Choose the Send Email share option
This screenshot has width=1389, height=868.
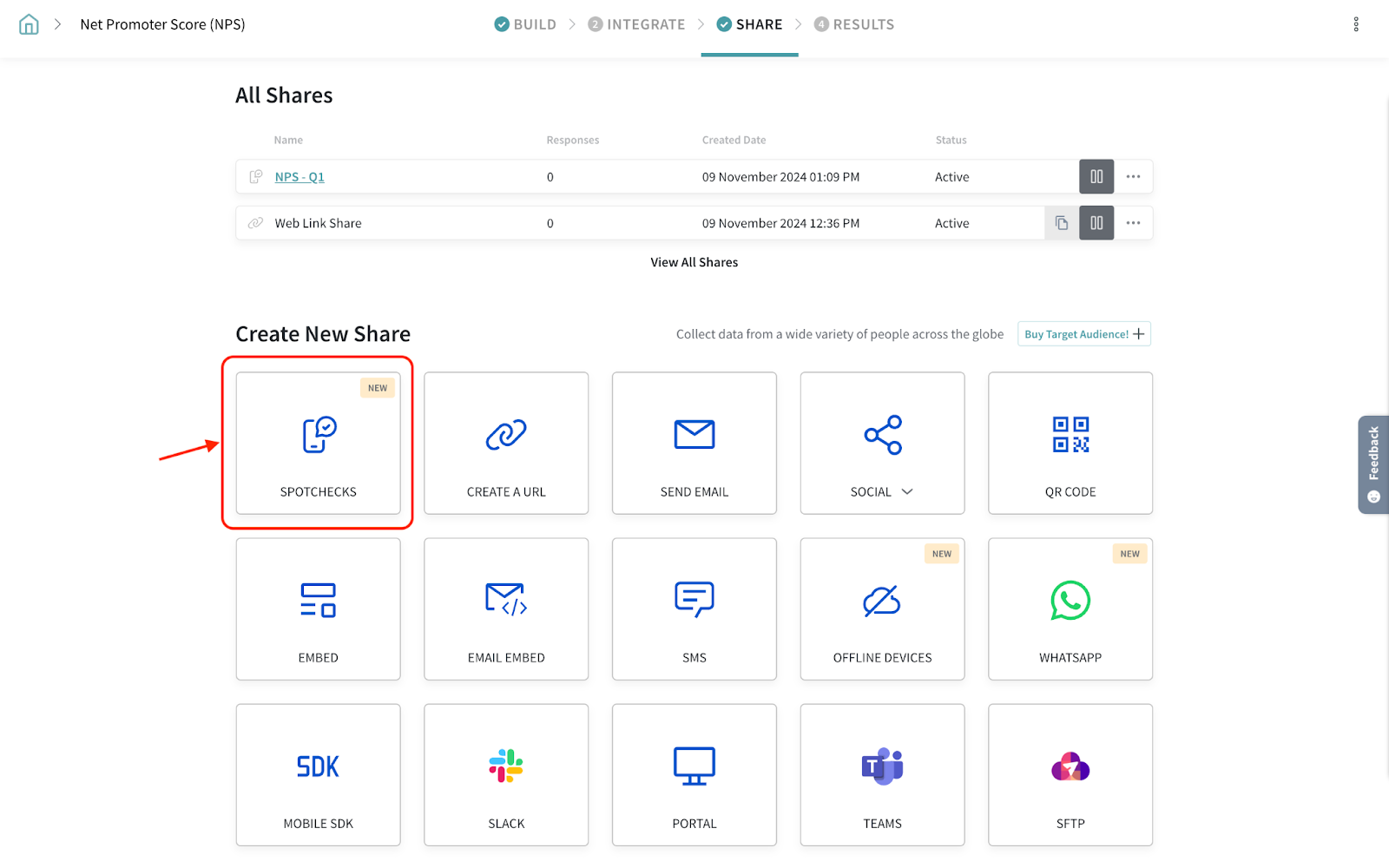(x=694, y=444)
